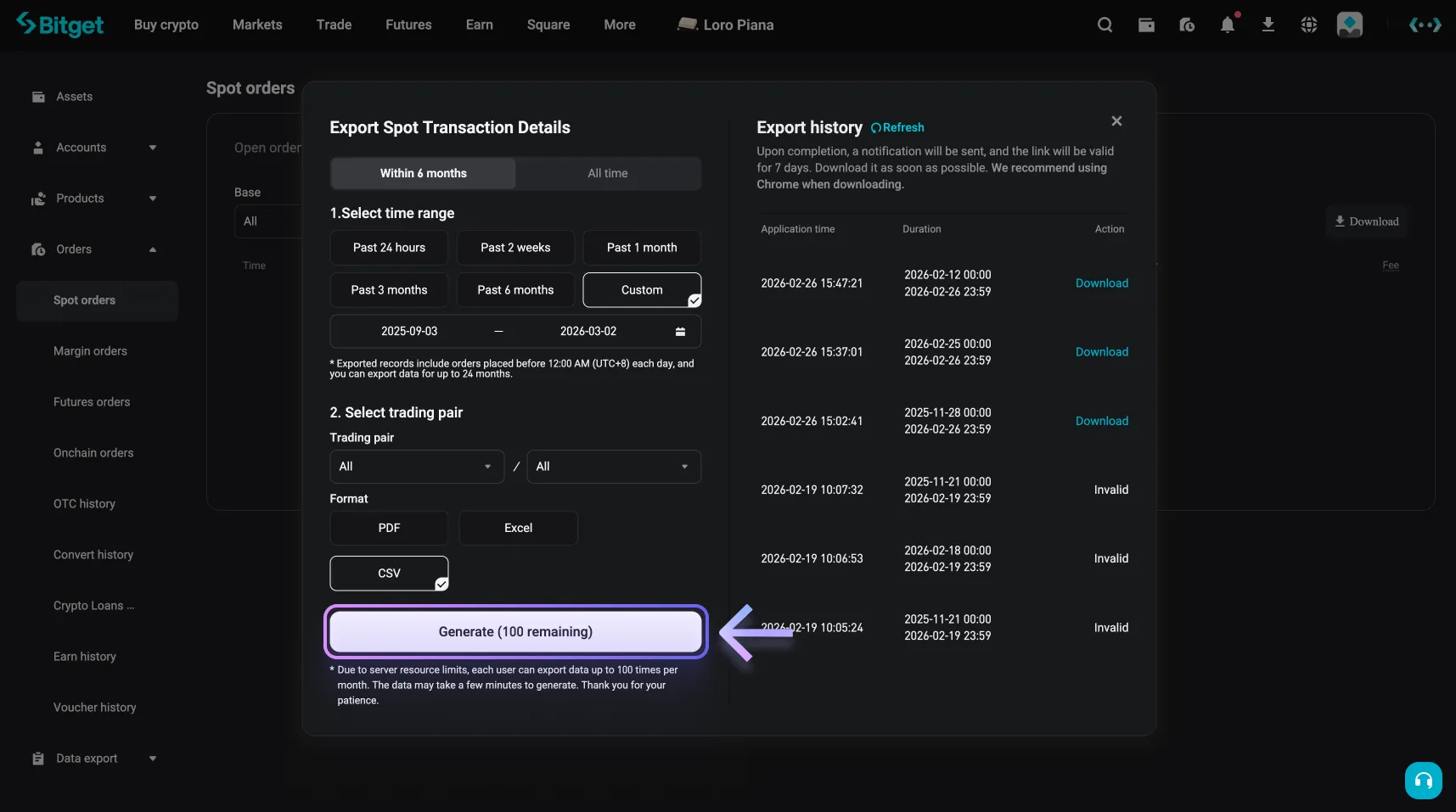1456x812 pixels.
Task: Switch to the All time tab
Action: click(608, 173)
